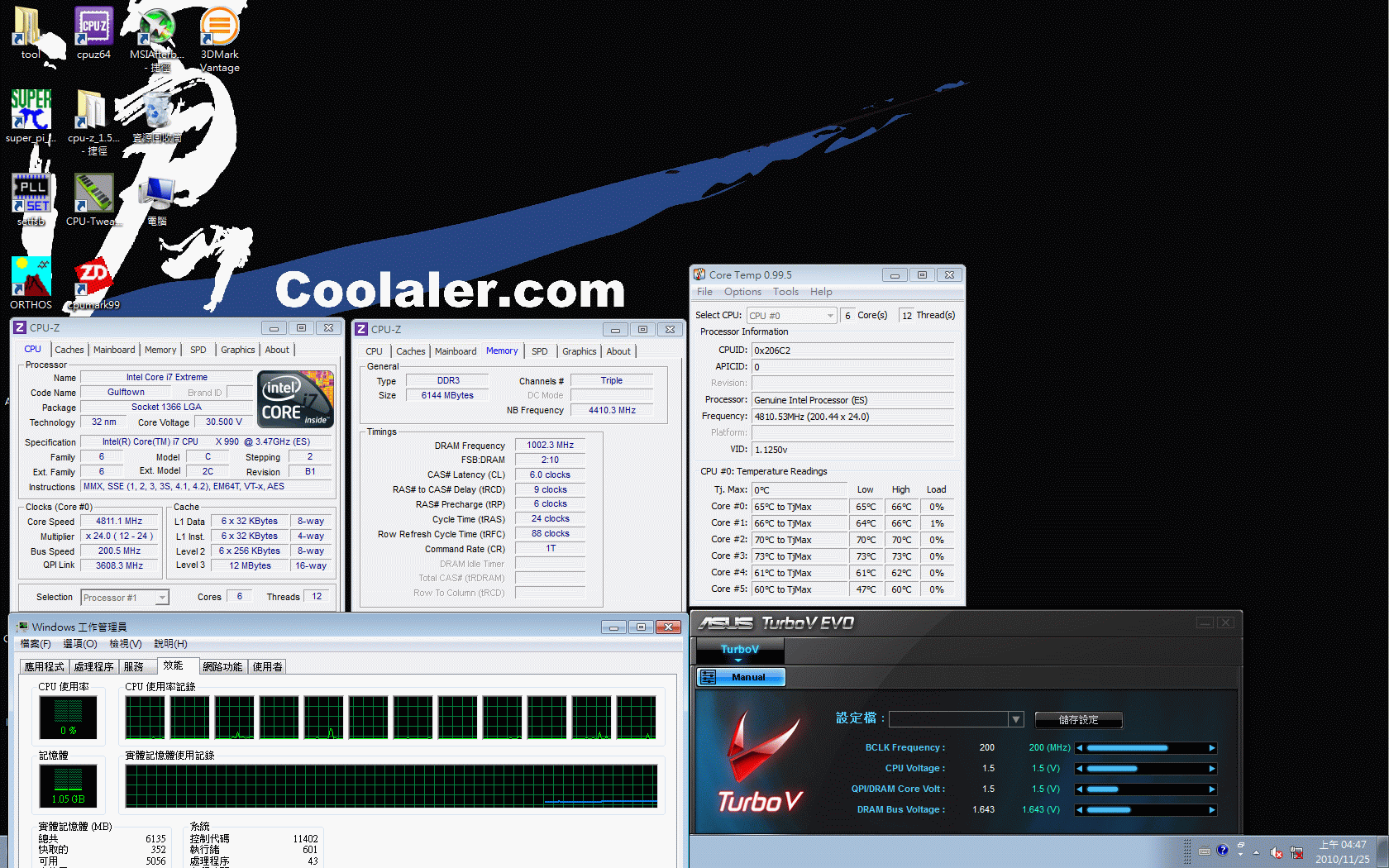Viewport: 1389px width, 868px height.
Task: Open SPD tab in Memory CPU-Z window
Action: (x=540, y=351)
